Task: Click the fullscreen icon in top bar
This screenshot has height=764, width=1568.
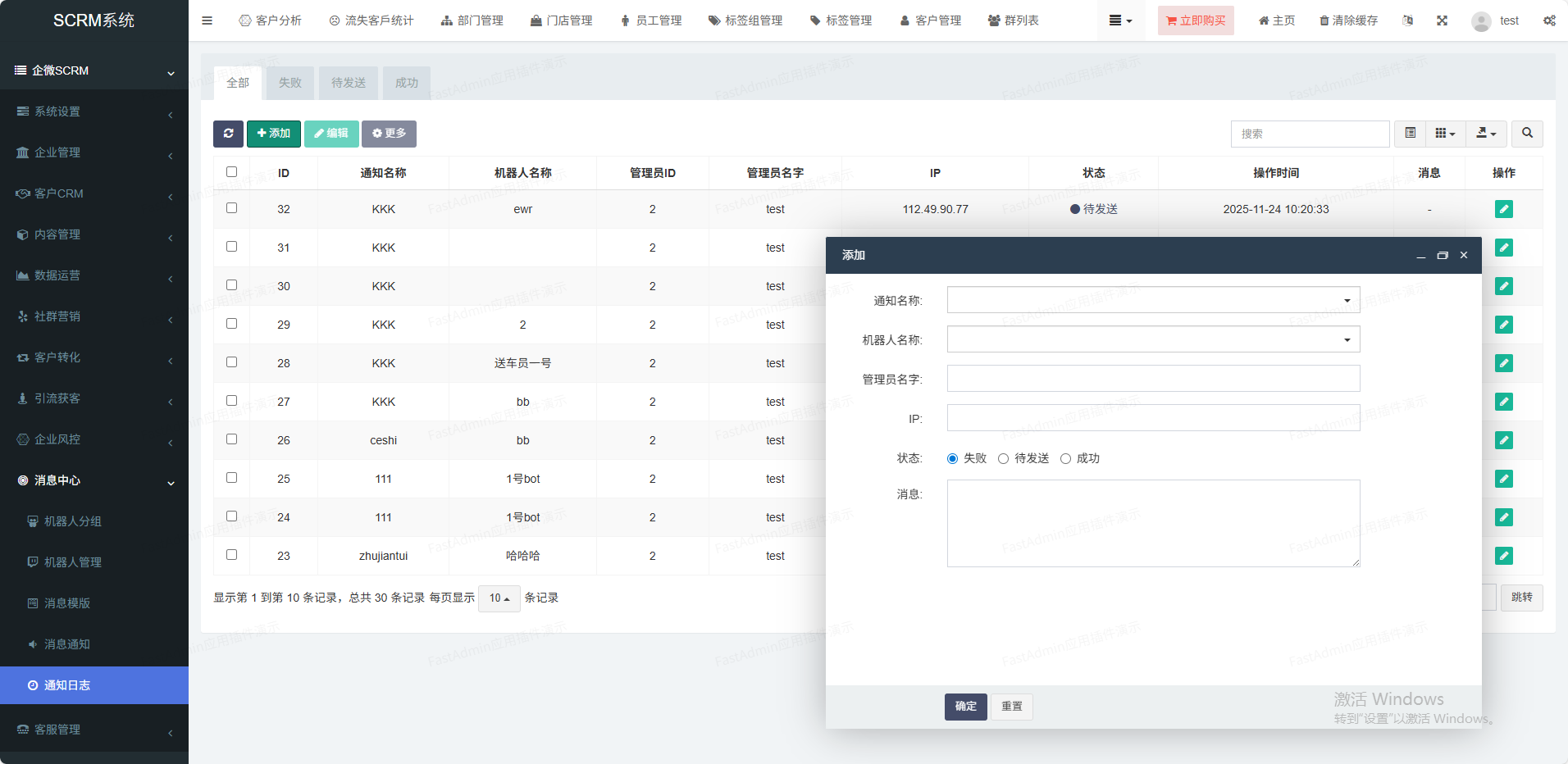Action: click(x=1442, y=20)
